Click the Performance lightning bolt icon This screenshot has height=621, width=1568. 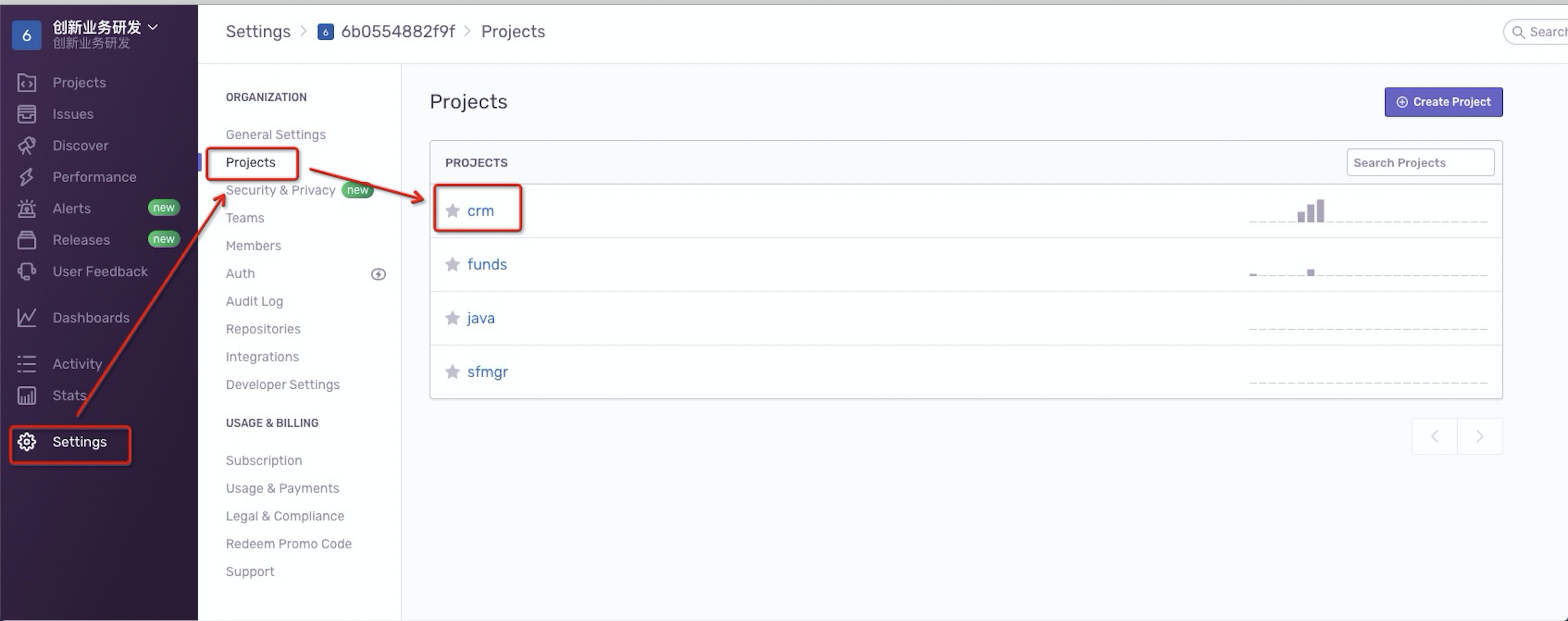point(26,177)
